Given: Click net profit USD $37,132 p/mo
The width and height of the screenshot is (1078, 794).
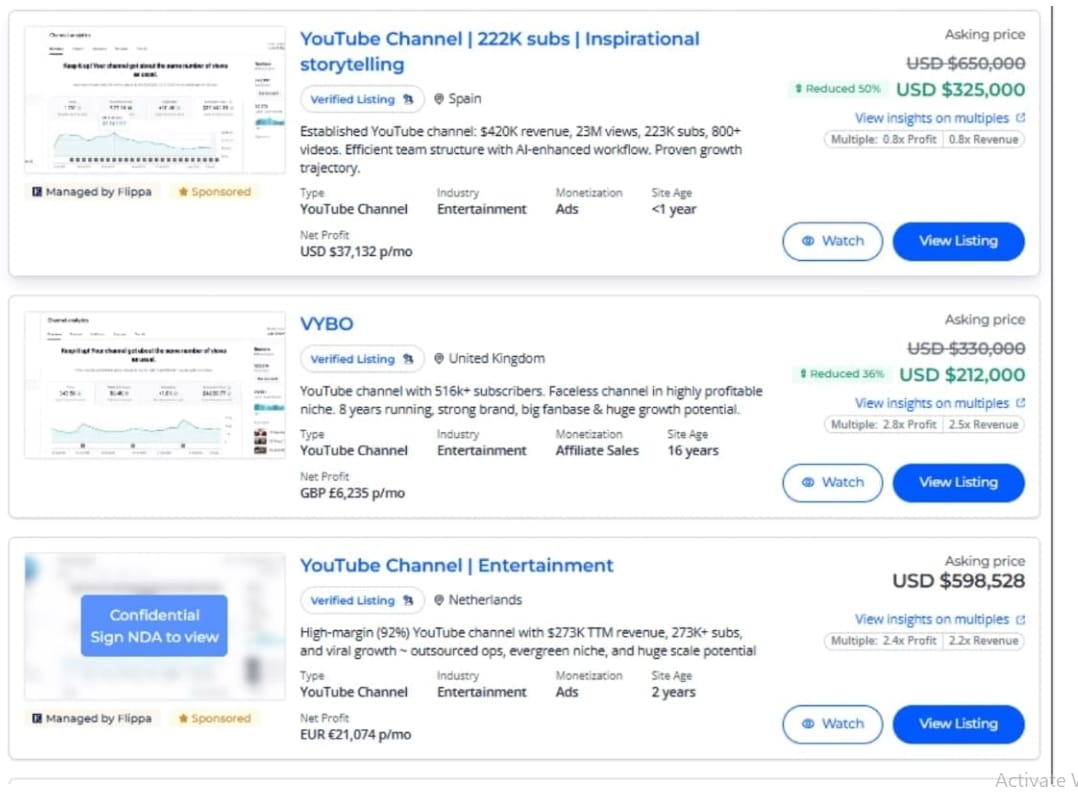Looking at the screenshot, I should 356,252.
